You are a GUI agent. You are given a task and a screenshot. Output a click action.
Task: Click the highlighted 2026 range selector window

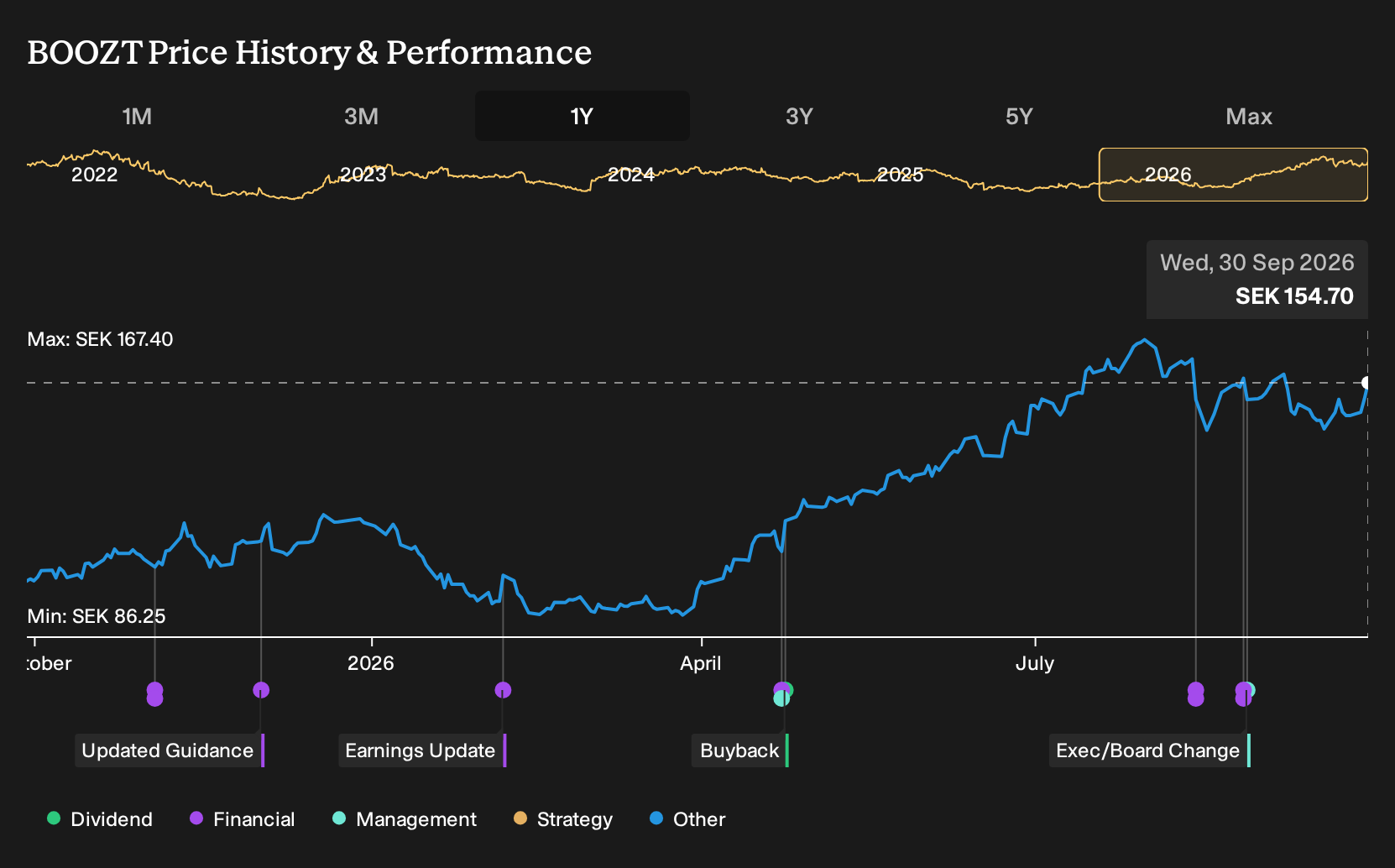click(1233, 175)
